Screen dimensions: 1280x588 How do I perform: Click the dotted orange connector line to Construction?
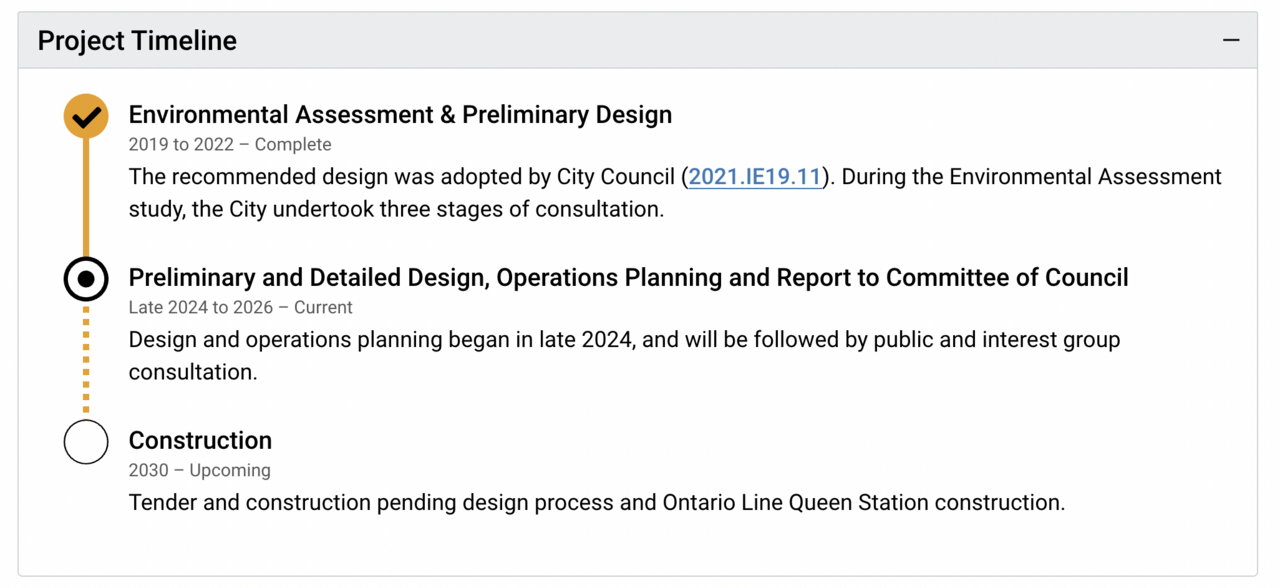(86, 360)
